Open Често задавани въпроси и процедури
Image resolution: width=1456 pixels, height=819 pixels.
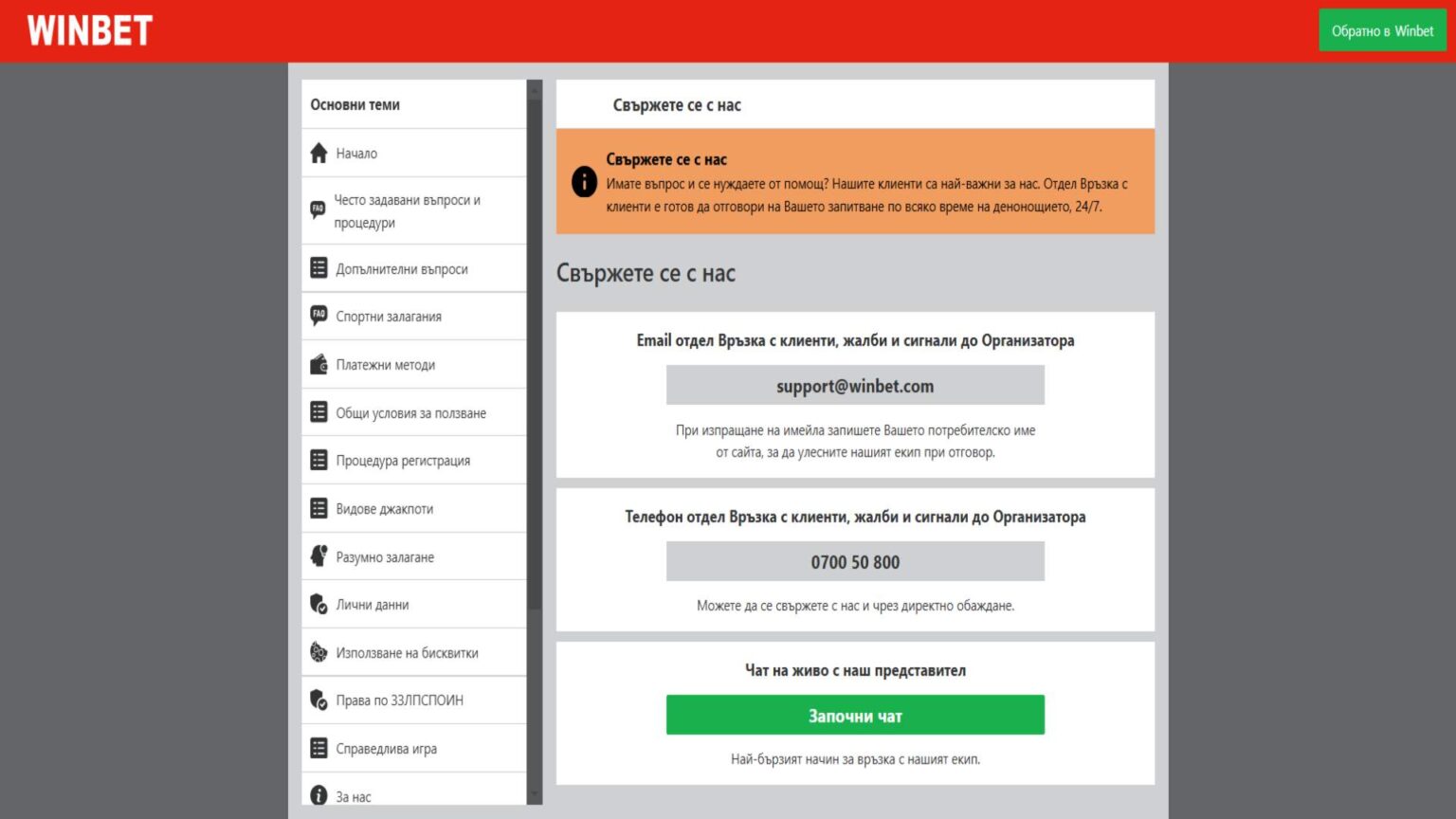tap(413, 210)
